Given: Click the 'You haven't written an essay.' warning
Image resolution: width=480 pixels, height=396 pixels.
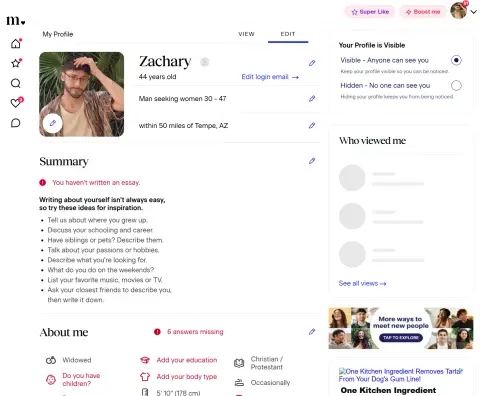Looking at the screenshot, I should (96, 183).
